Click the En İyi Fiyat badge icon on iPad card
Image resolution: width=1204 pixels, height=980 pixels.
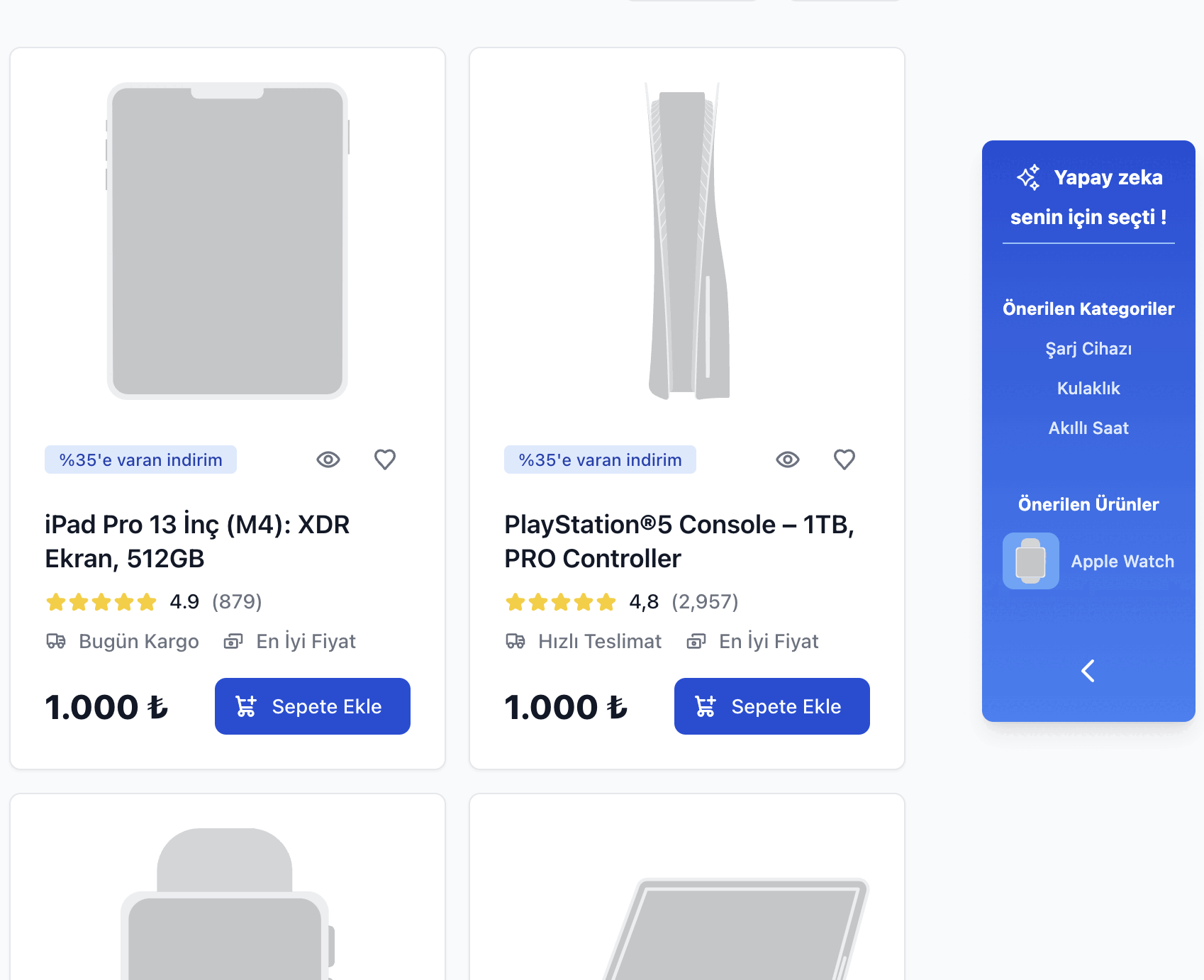pyautogui.click(x=233, y=641)
